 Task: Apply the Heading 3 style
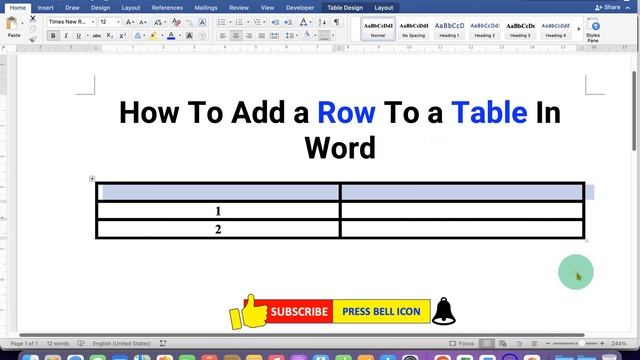(x=520, y=29)
